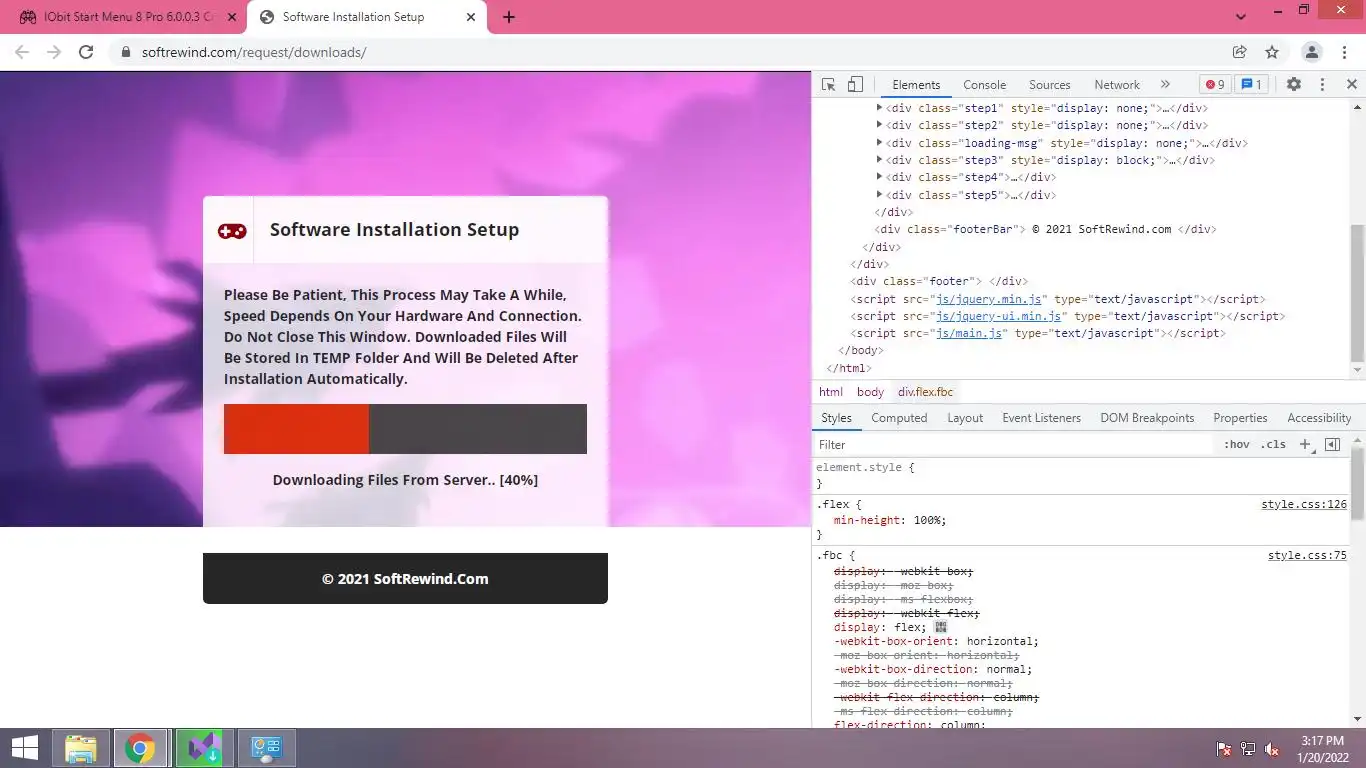This screenshot has width=1366, height=768.
Task: Go back in the browser
Action: pos(22,52)
